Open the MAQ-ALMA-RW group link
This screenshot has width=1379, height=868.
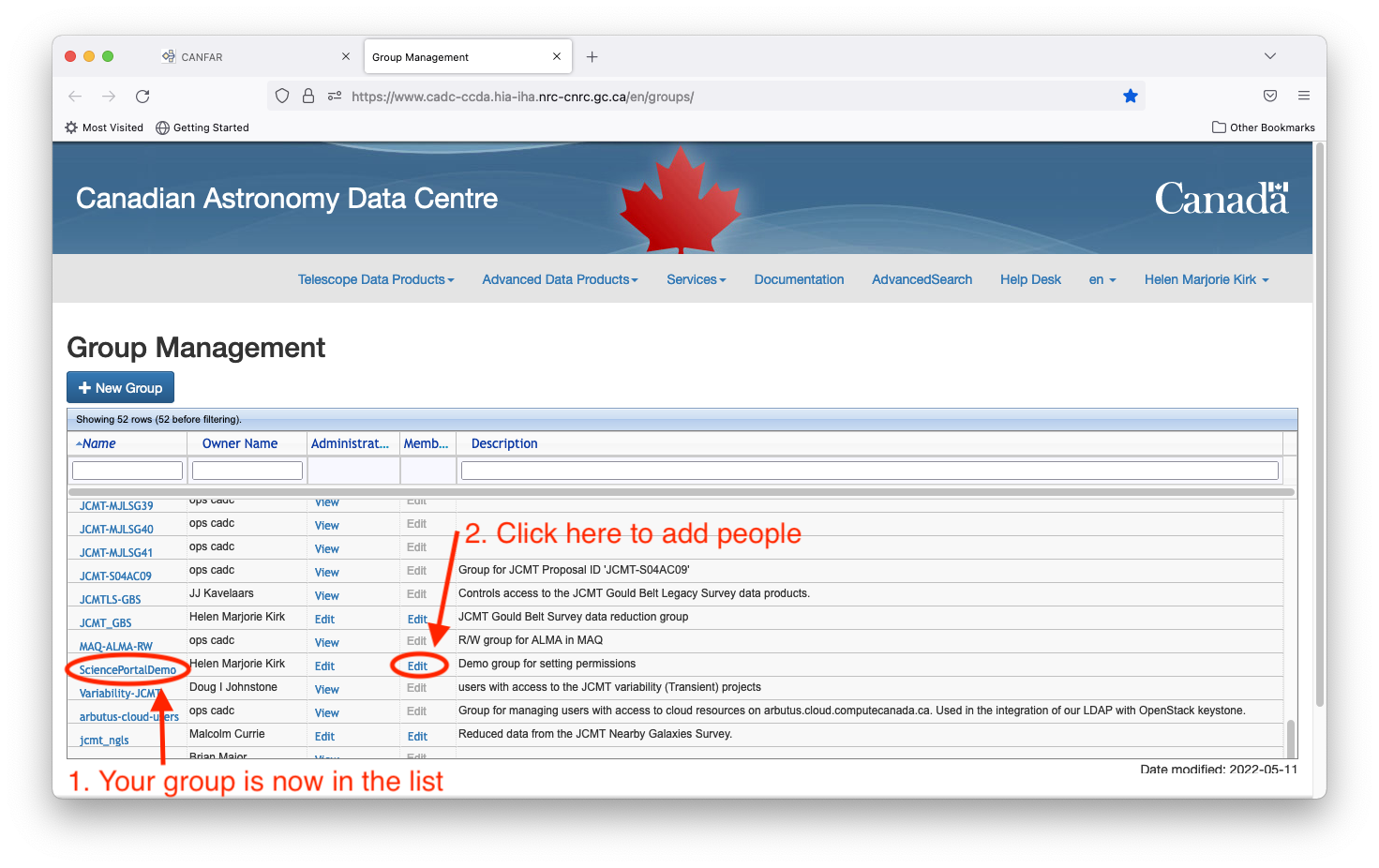[x=115, y=646]
